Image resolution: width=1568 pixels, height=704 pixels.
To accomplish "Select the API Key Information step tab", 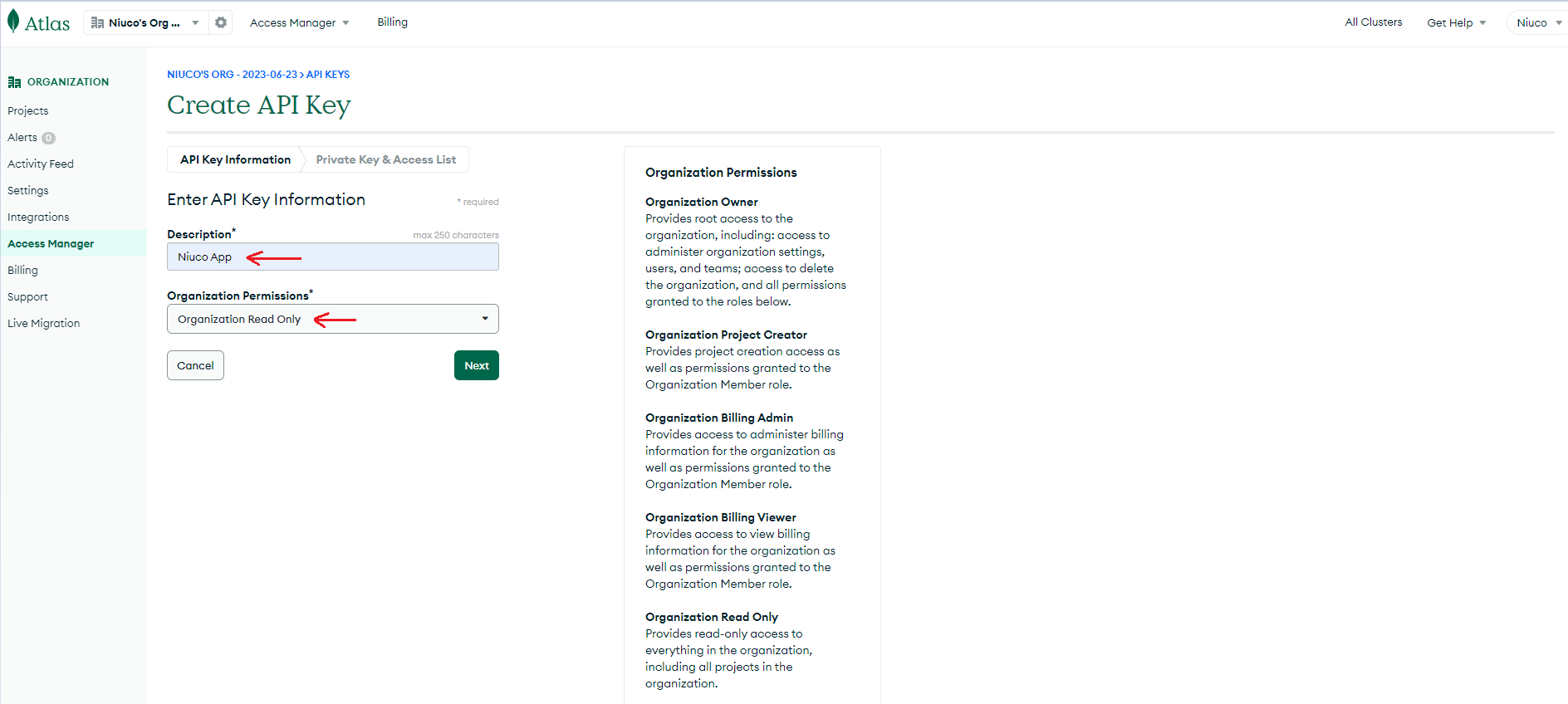I will pos(235,159).
